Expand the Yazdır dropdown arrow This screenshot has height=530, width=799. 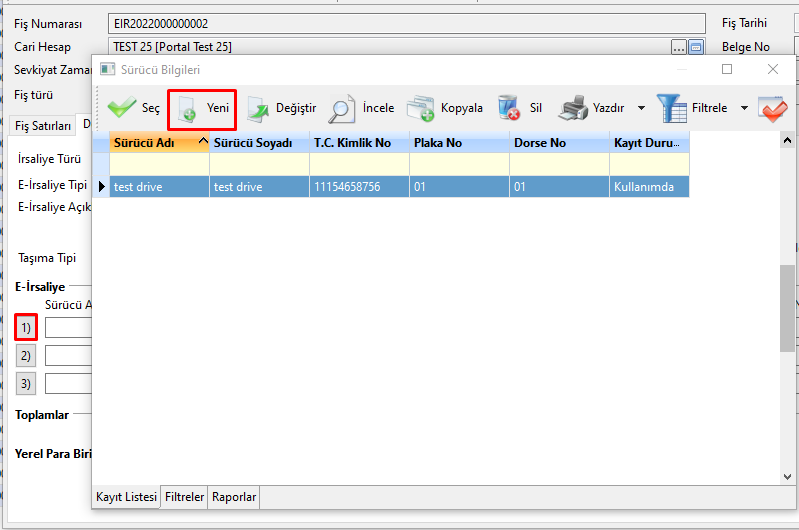641,108
